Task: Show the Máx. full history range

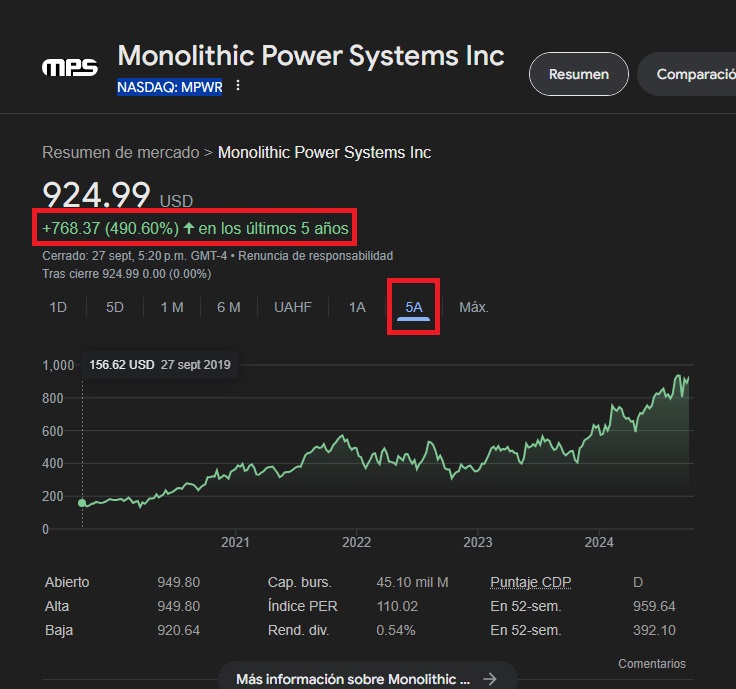Action: (474, 307)
